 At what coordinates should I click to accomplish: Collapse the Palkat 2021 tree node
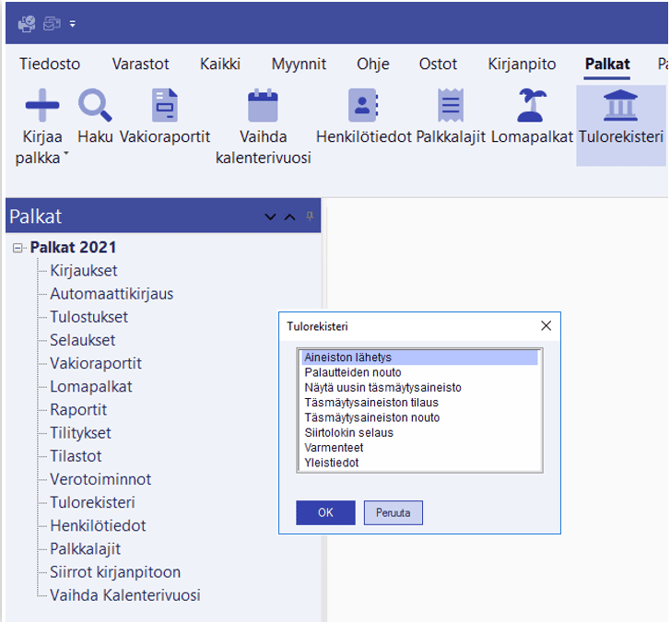click(x=18, y=248)
